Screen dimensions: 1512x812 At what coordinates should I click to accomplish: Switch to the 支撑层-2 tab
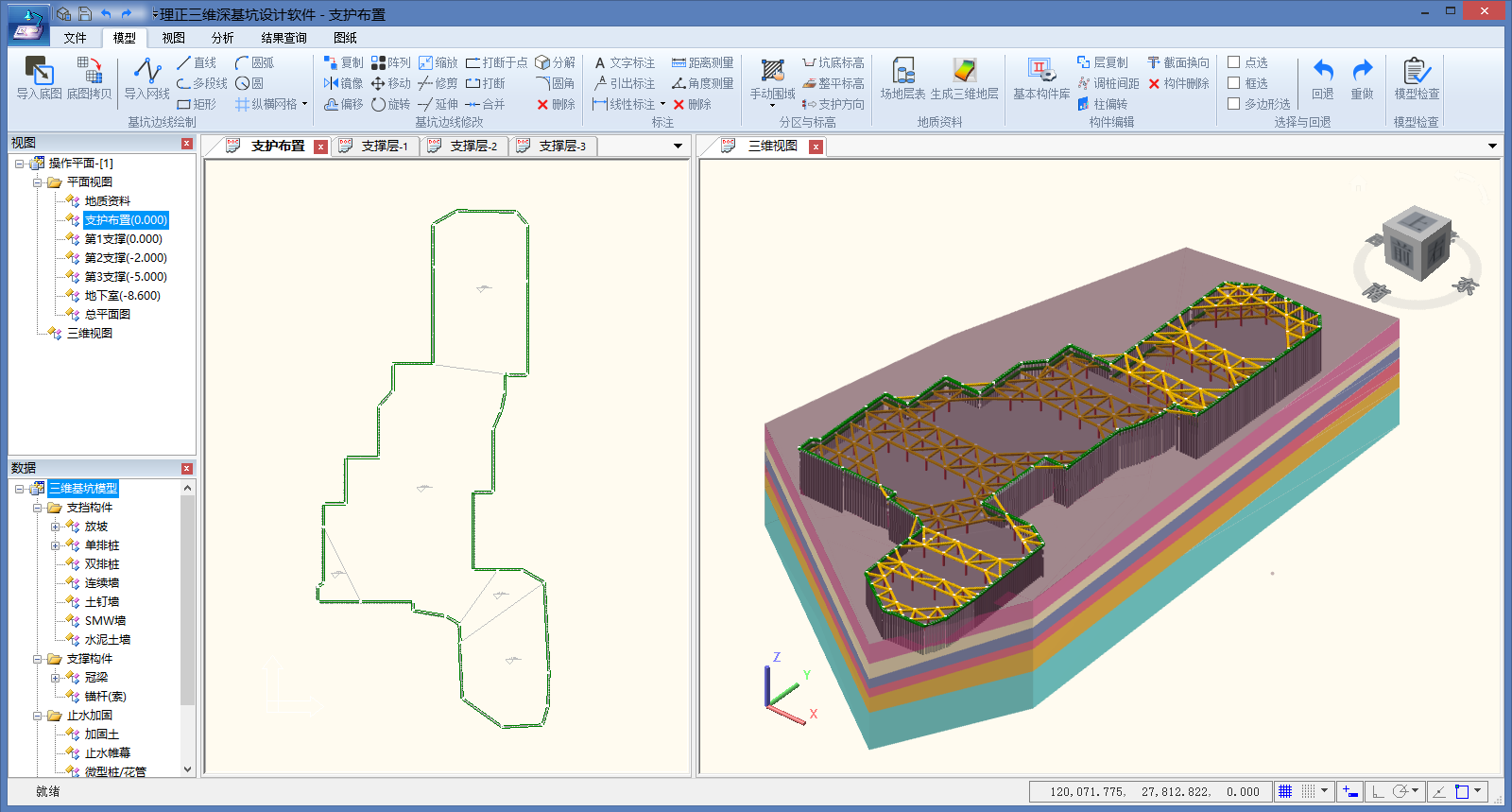pos(472,147)
